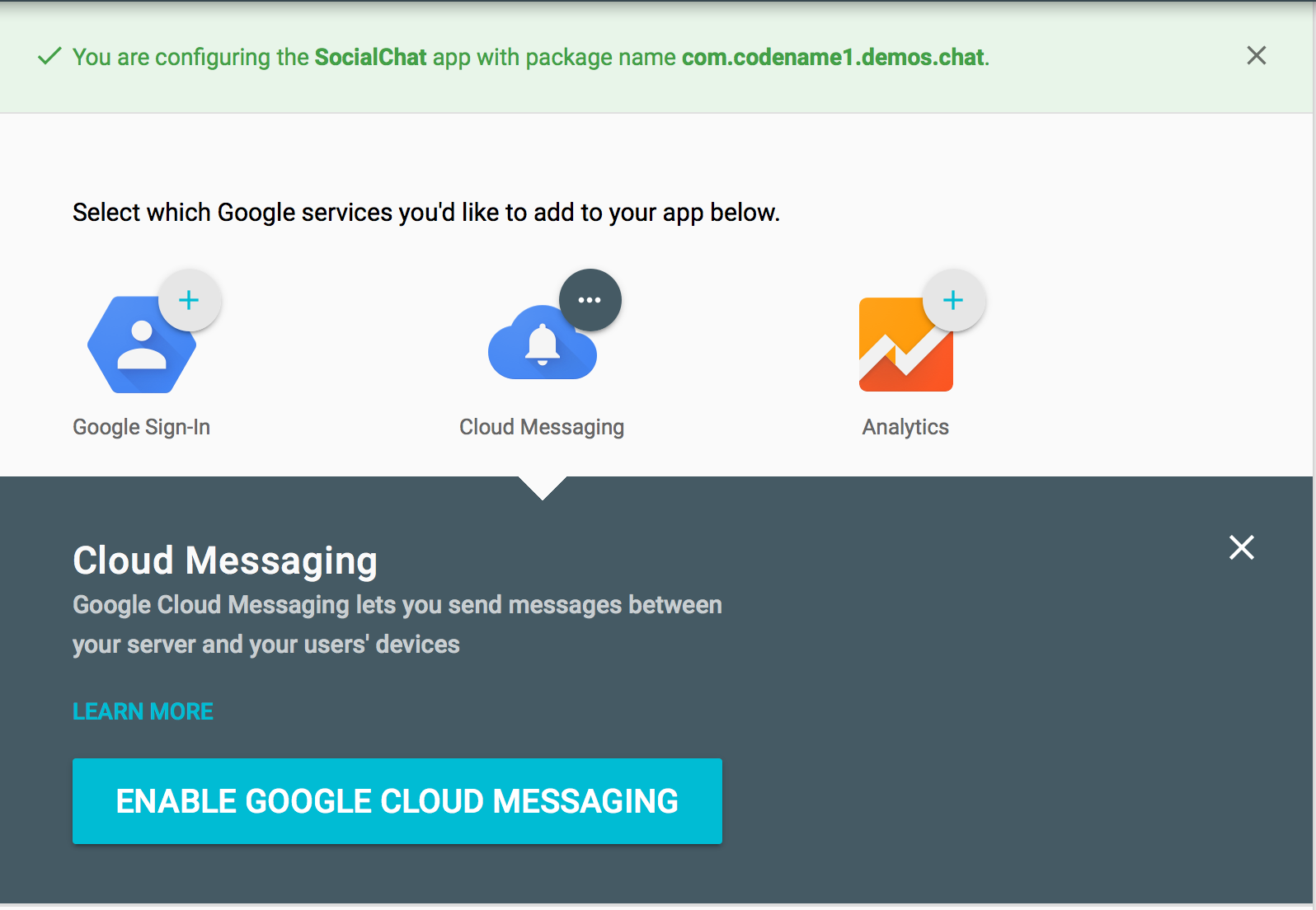Click the "Select which Google services" instruction text
This screenshot has height=910, width=1316.
[x=425, y=213]
